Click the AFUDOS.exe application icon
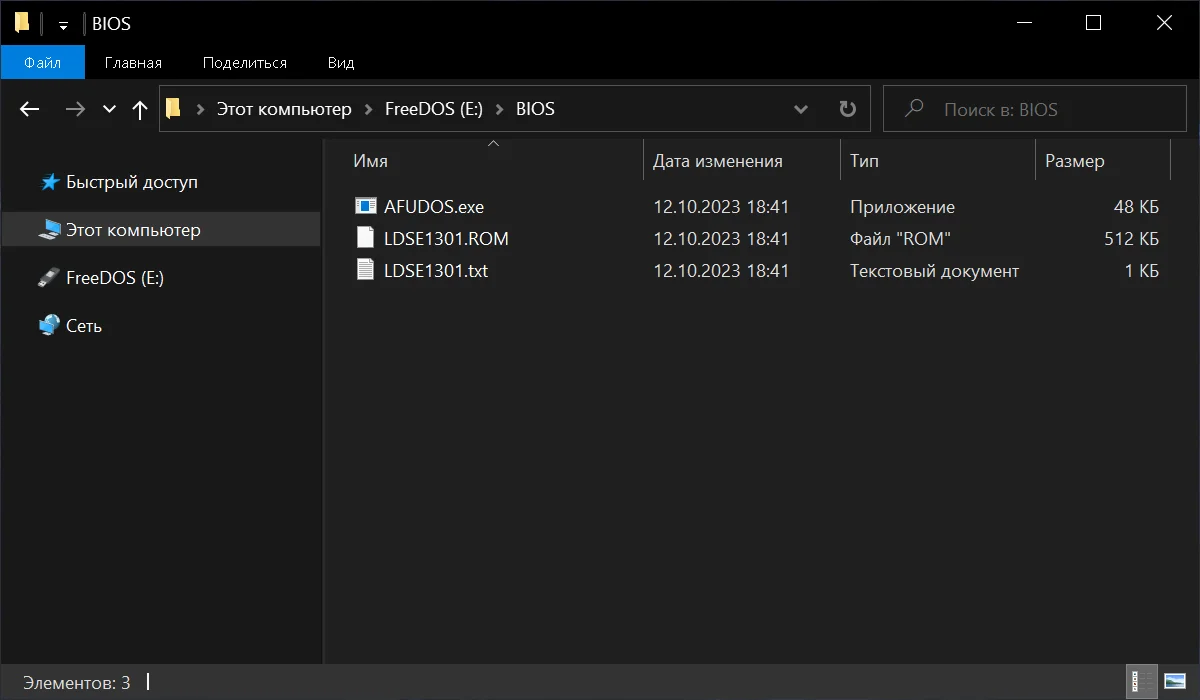This screenshot has height=700, width=1200. (366, 207)
